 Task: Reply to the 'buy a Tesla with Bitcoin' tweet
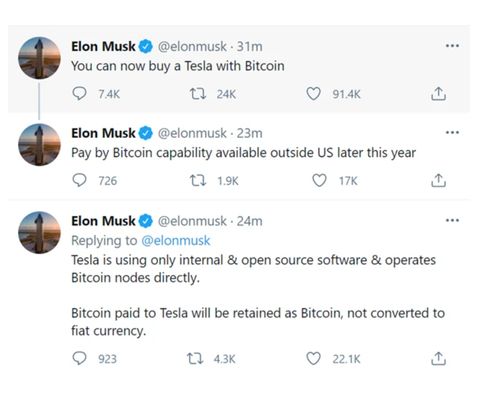79,94
